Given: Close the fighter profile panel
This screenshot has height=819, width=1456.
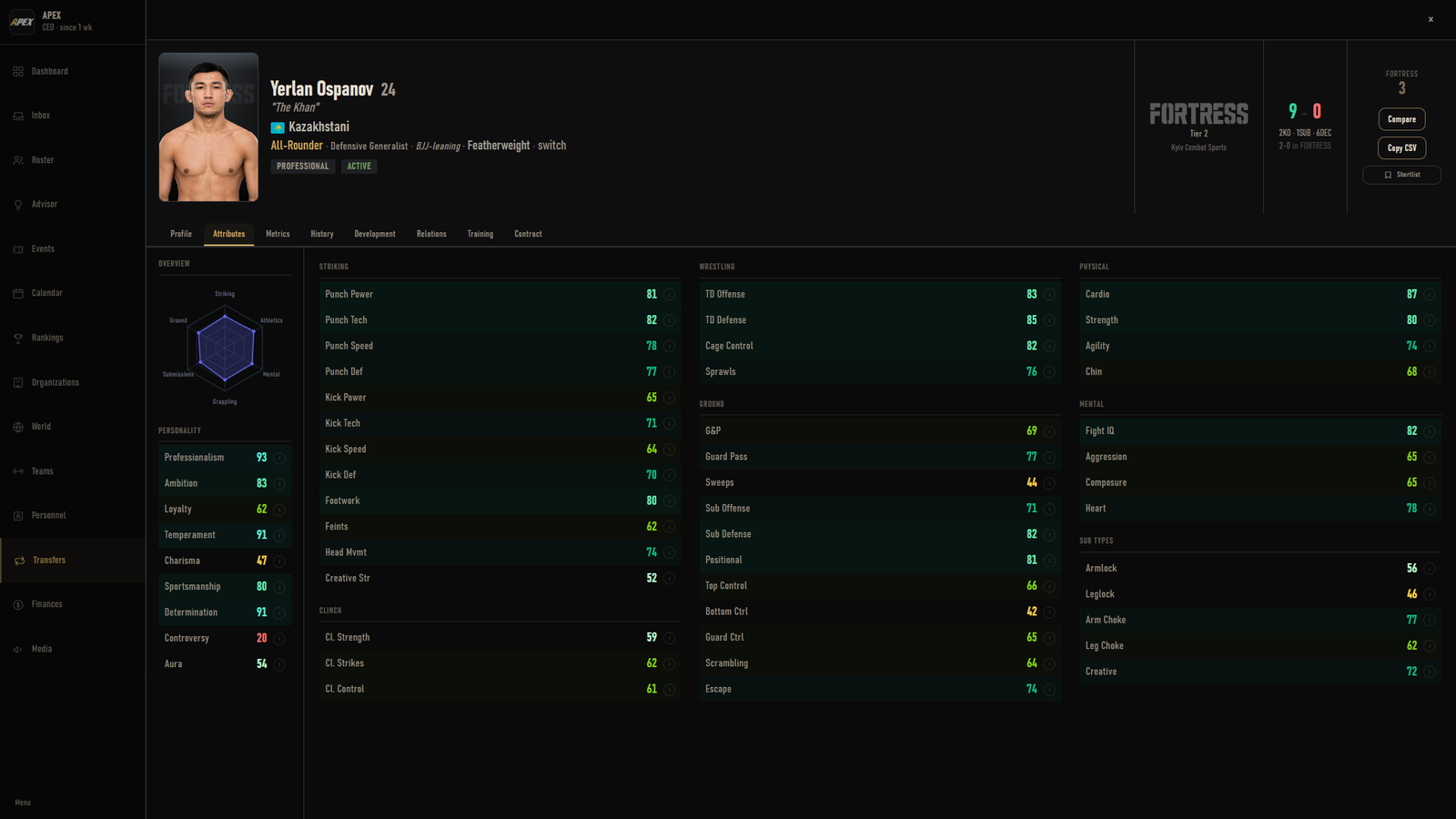Looking at the screenshot, I should 1431,19.
